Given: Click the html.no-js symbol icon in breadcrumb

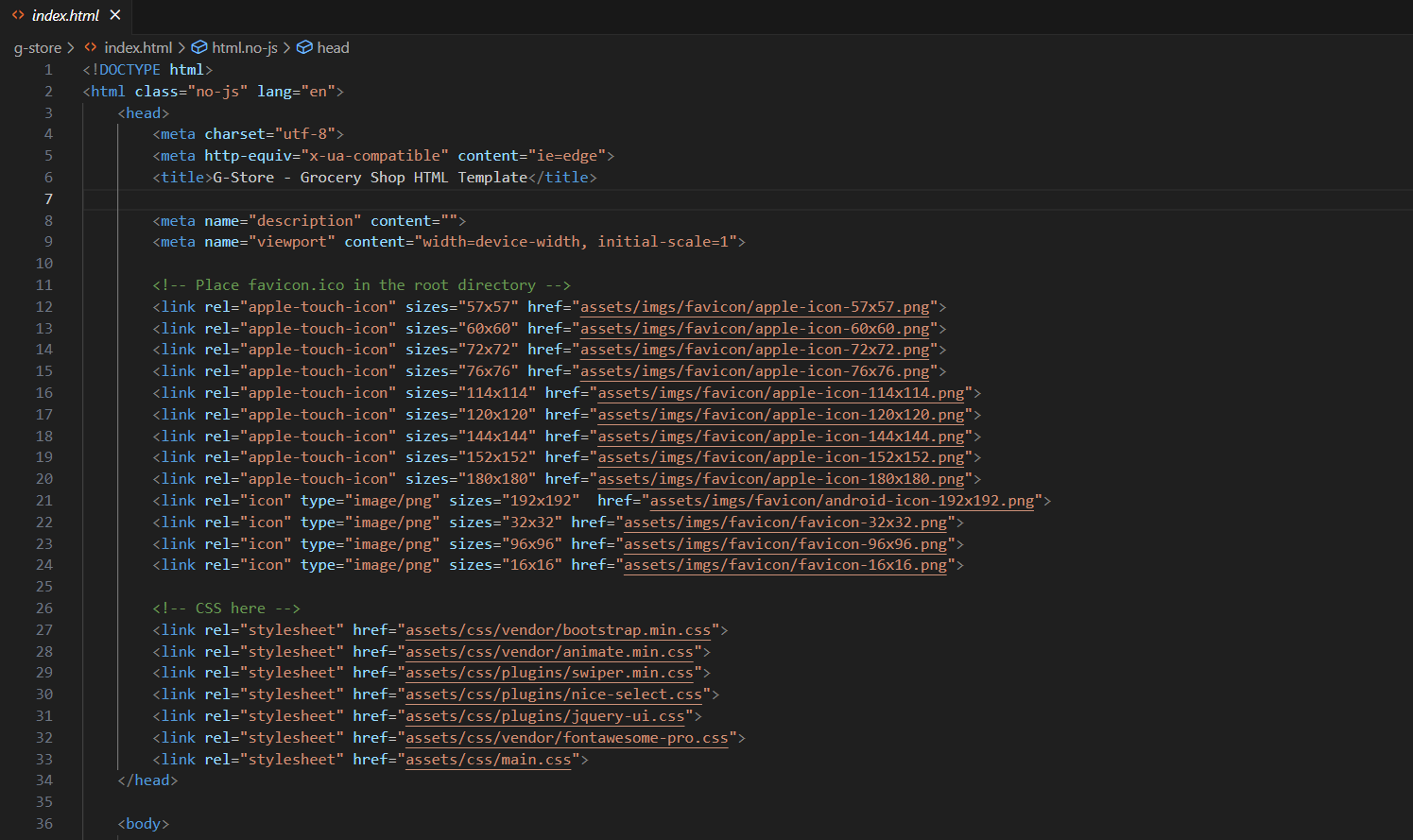Looking at the screenshot, I should point(199,47).
